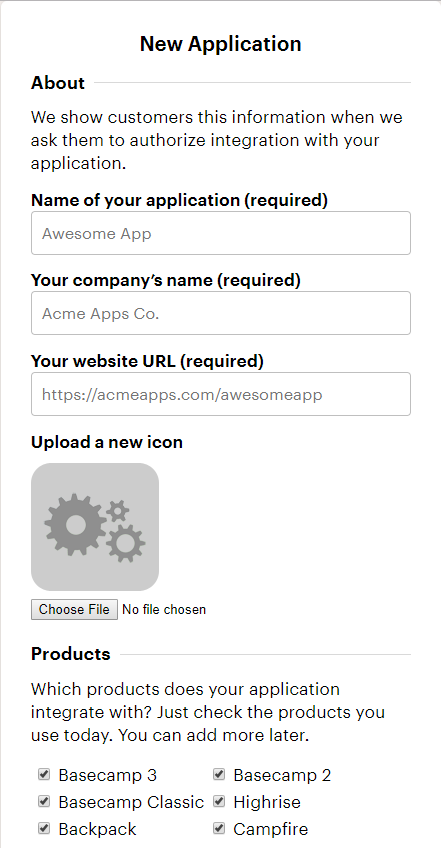Viewport: 441px width, 848px height.
Task: Click the Which products integration description text
Action: 208,712
